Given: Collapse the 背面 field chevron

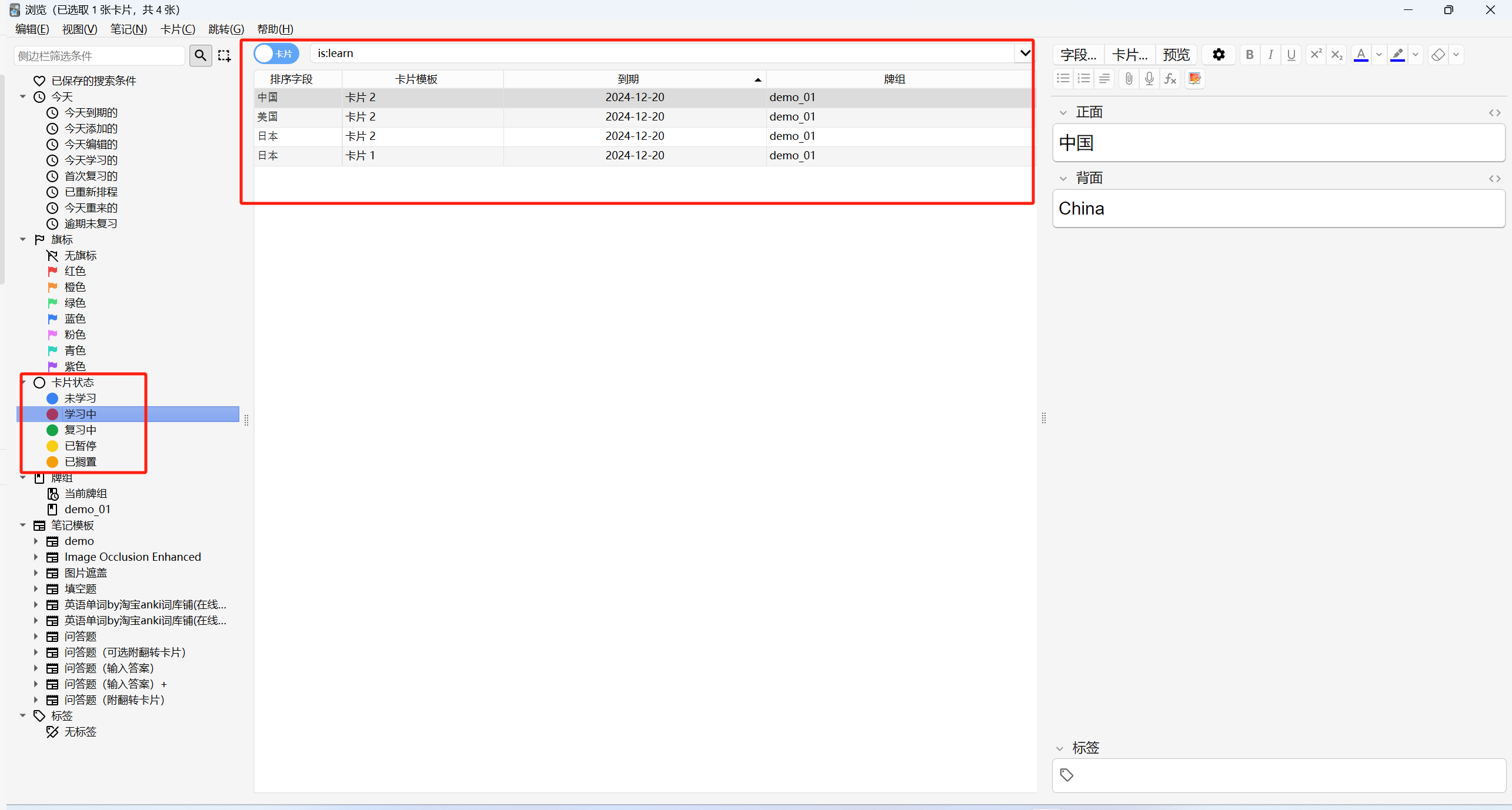Looking at the screenshot, I should 1063,179.
